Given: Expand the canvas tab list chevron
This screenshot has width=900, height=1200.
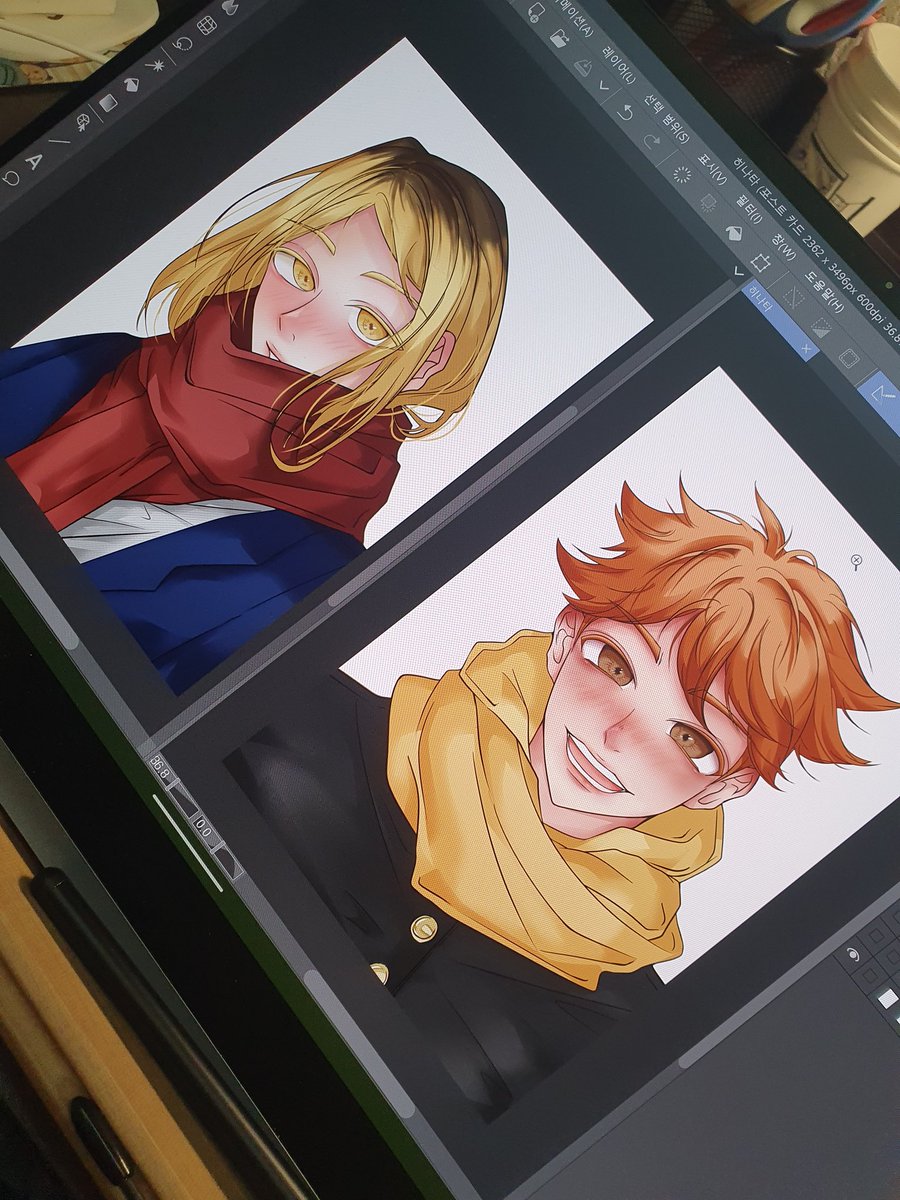Looking at the screenshot, I should pyautogui.click(x=740, y=271).
